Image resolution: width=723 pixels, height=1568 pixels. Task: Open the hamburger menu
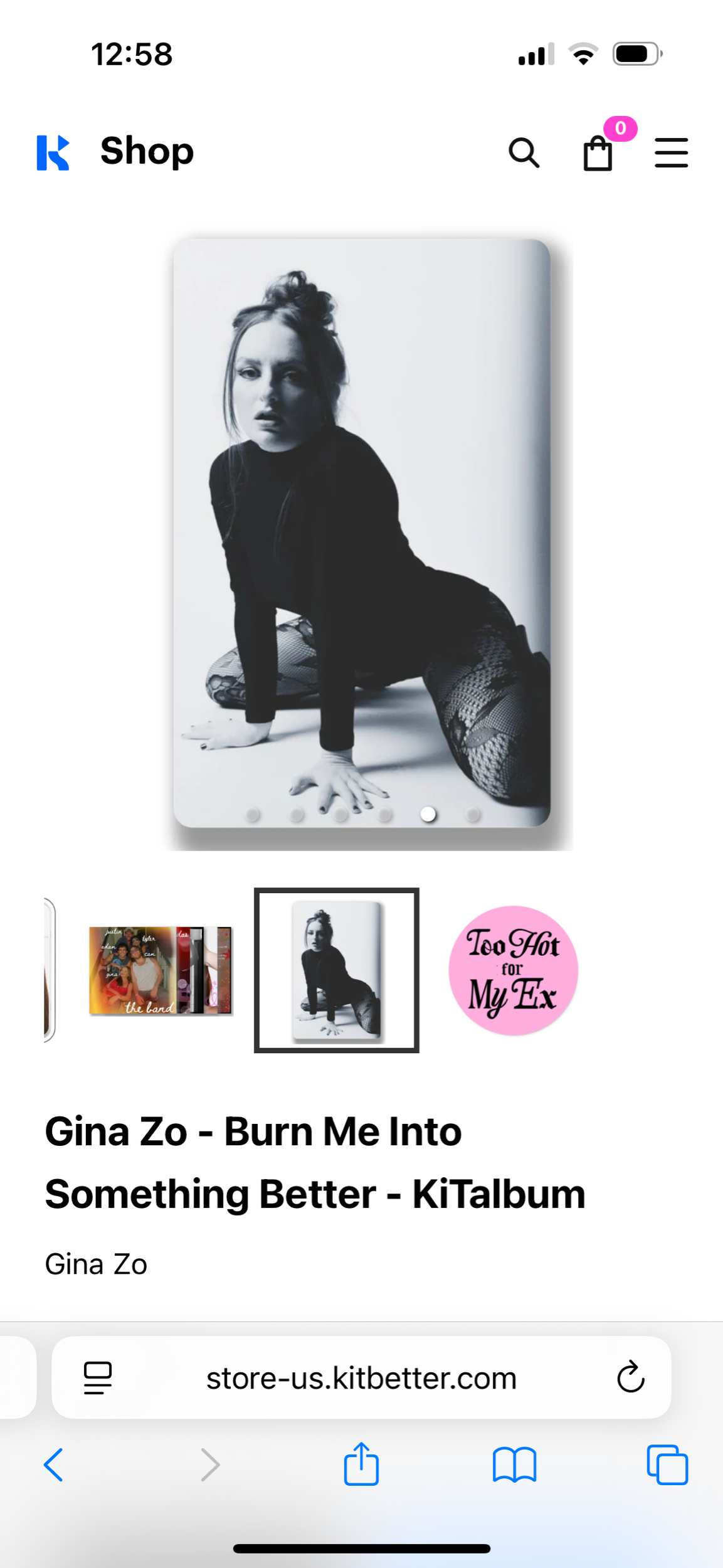tap(671, 152)
